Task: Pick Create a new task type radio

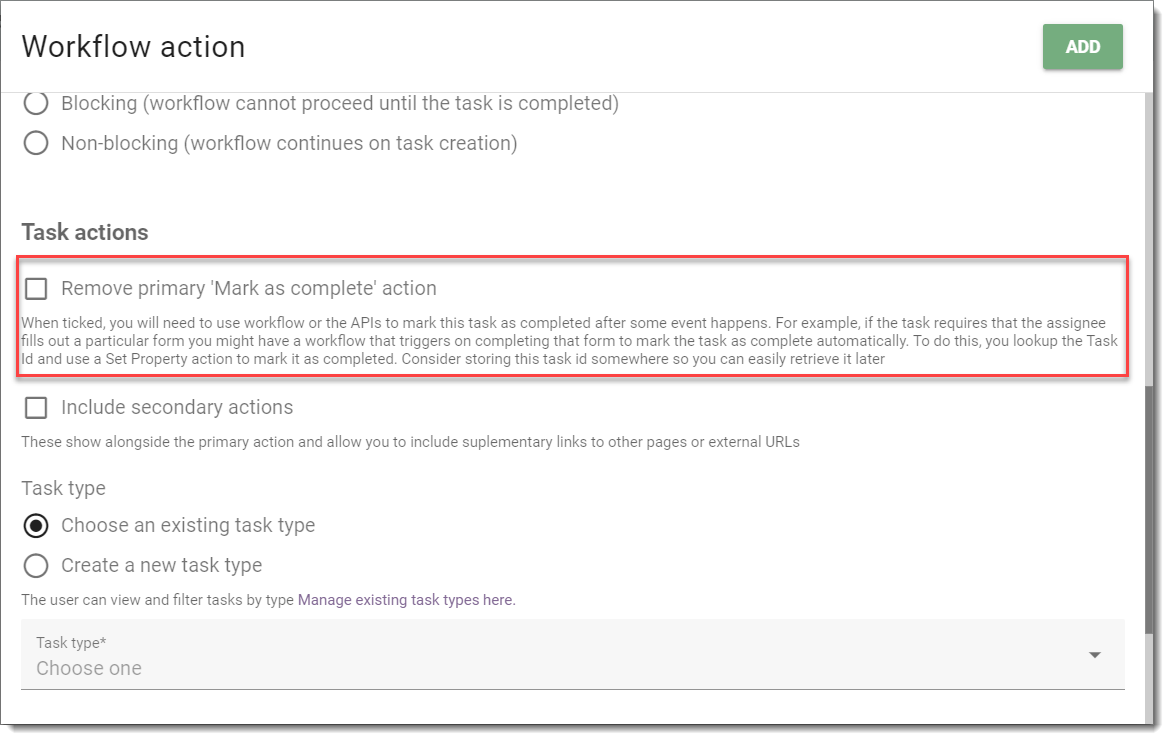Action: pos(36,566)
